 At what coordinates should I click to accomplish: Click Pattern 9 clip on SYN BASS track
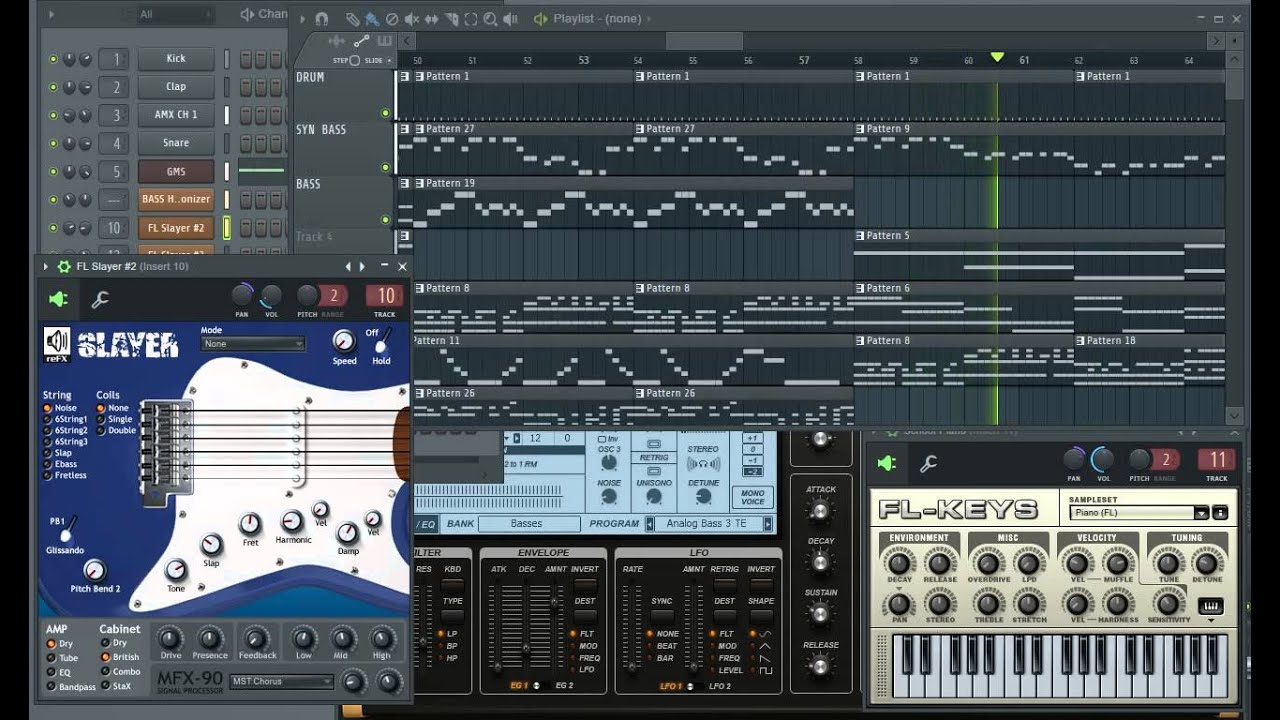[888, 129]
